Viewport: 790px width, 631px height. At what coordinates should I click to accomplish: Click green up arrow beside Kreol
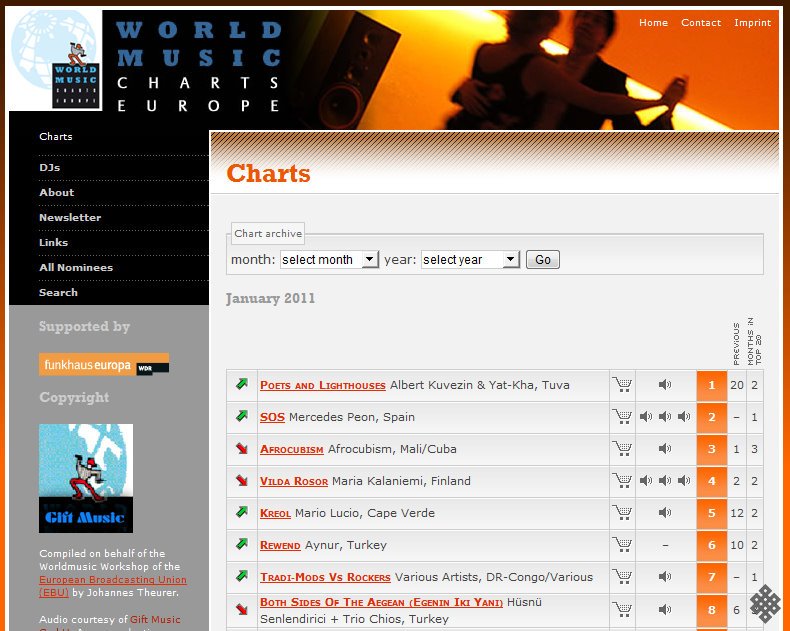tap(242, 512)
